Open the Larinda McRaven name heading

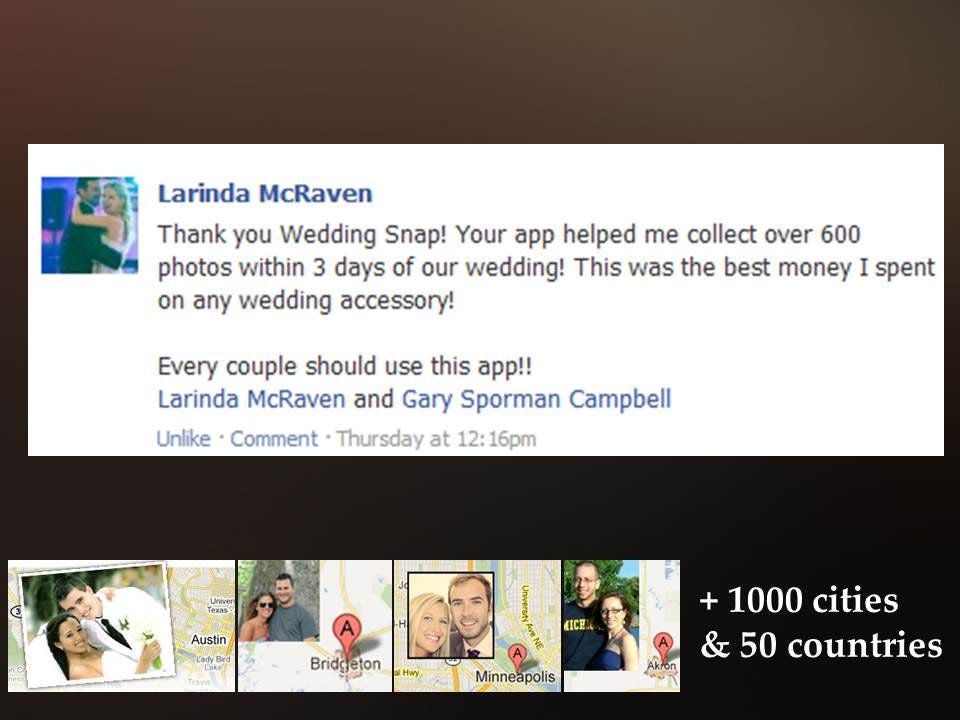(265, 193)
